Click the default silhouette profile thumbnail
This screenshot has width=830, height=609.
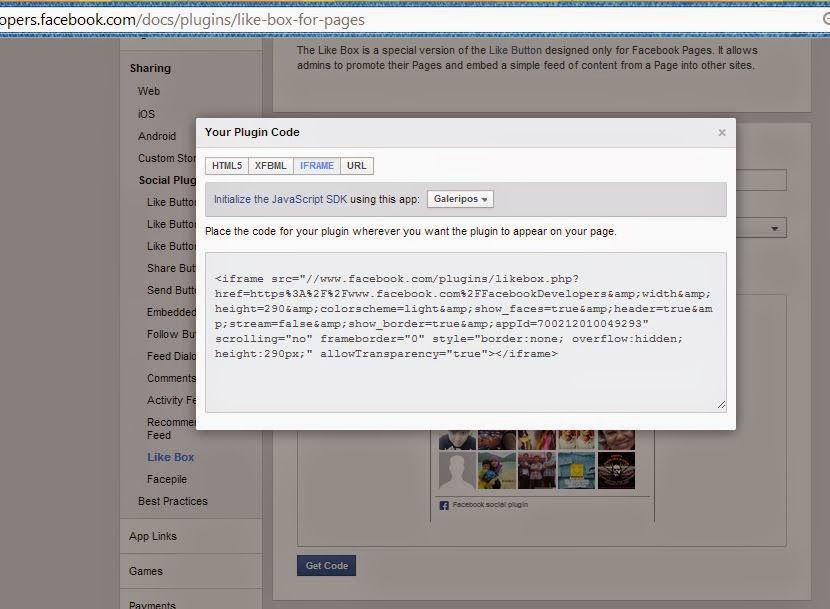[457, 470]
